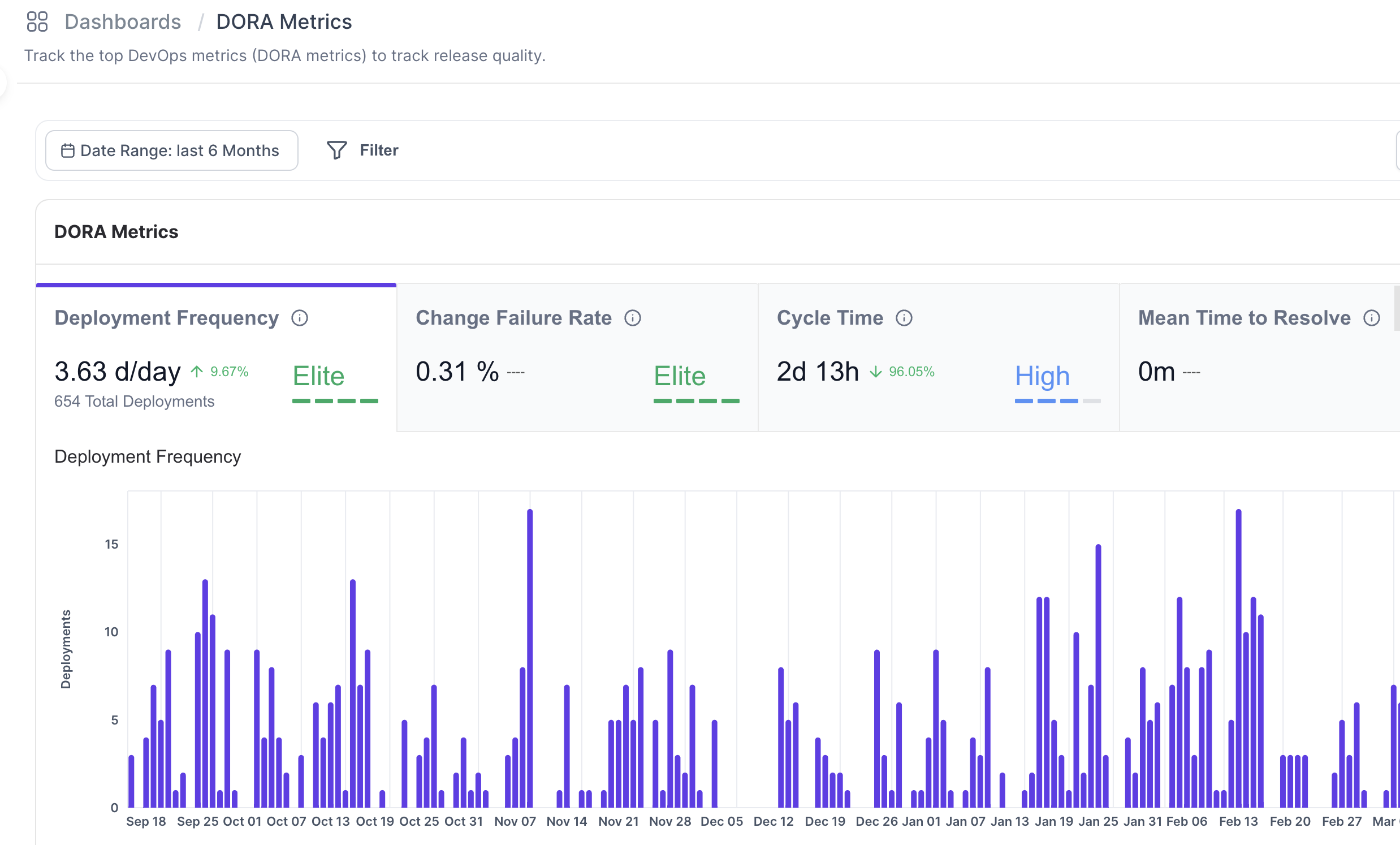Click the Cycle Time info icon
Screen dimensions: 1400x845
point(904,318)
